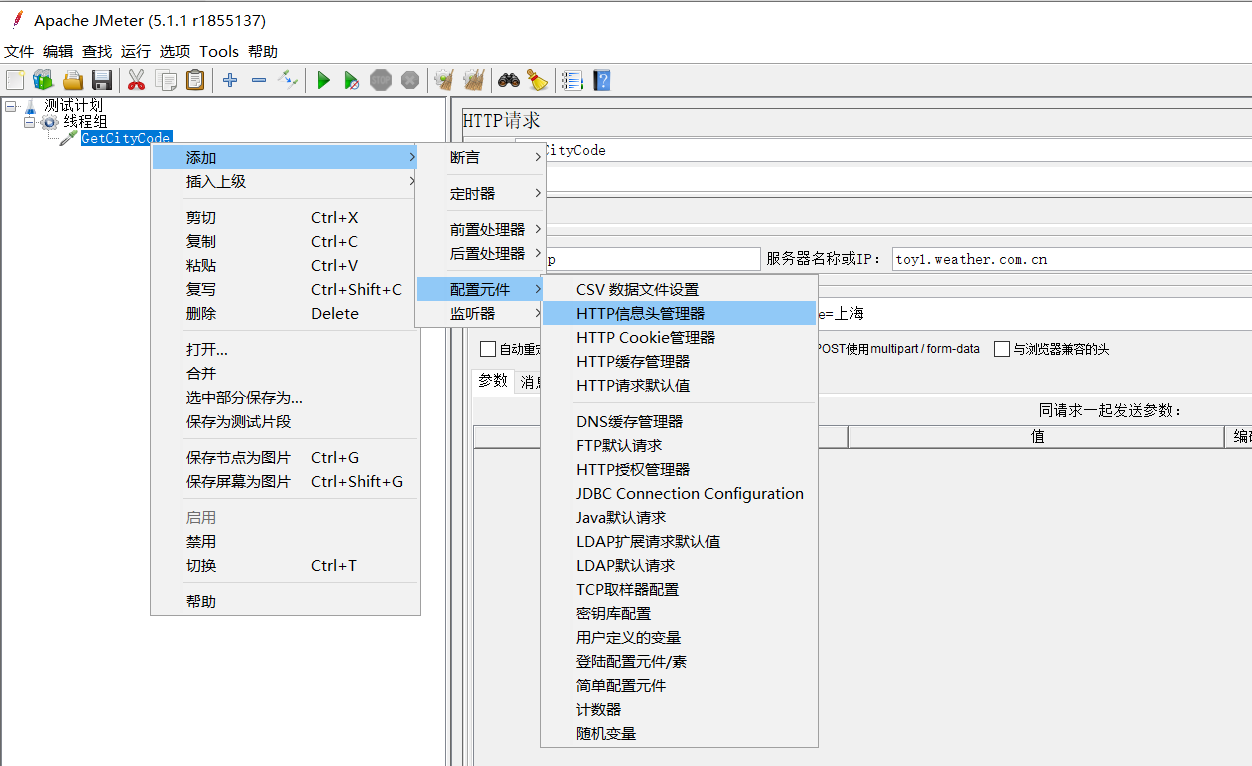Screen dimensions: 1252x766
Task: Choose JDBC Connection Configuration
Action: click(x=680, y=494)
